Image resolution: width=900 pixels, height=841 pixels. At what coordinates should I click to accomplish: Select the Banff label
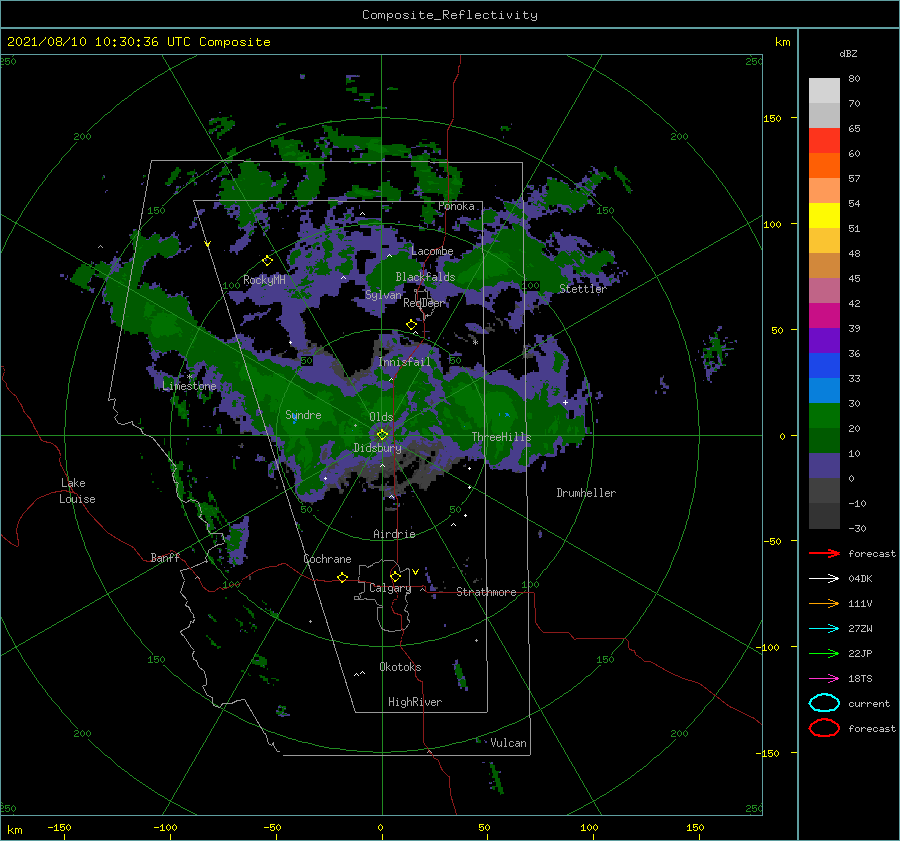click(165, 557)
